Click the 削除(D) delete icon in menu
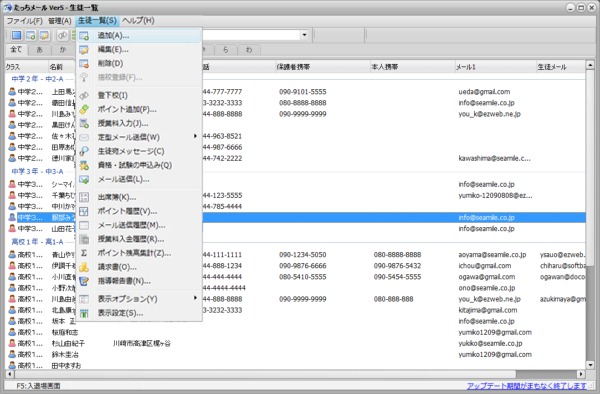600x394 pixels. pos(84,63)
